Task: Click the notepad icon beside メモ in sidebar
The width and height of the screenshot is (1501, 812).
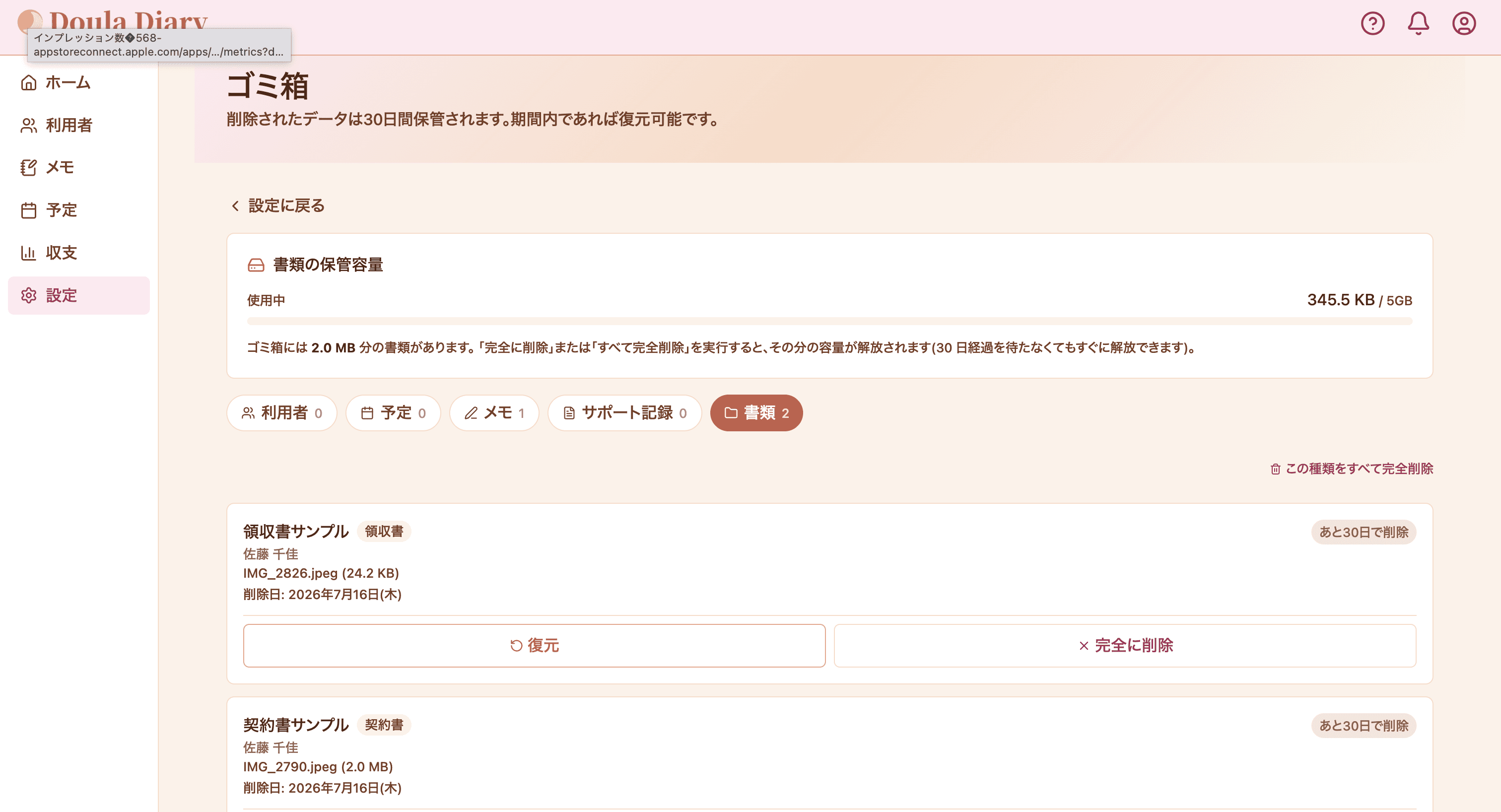Action: [29, 168]
